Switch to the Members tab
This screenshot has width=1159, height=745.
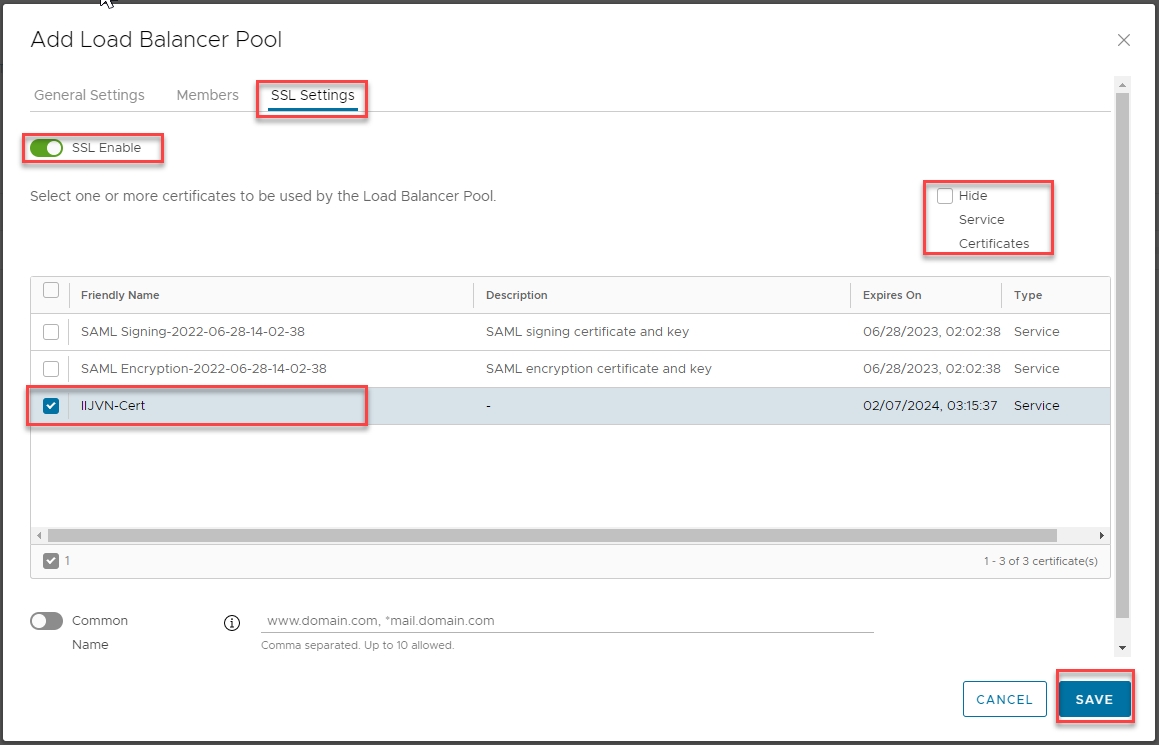(207, 95)
